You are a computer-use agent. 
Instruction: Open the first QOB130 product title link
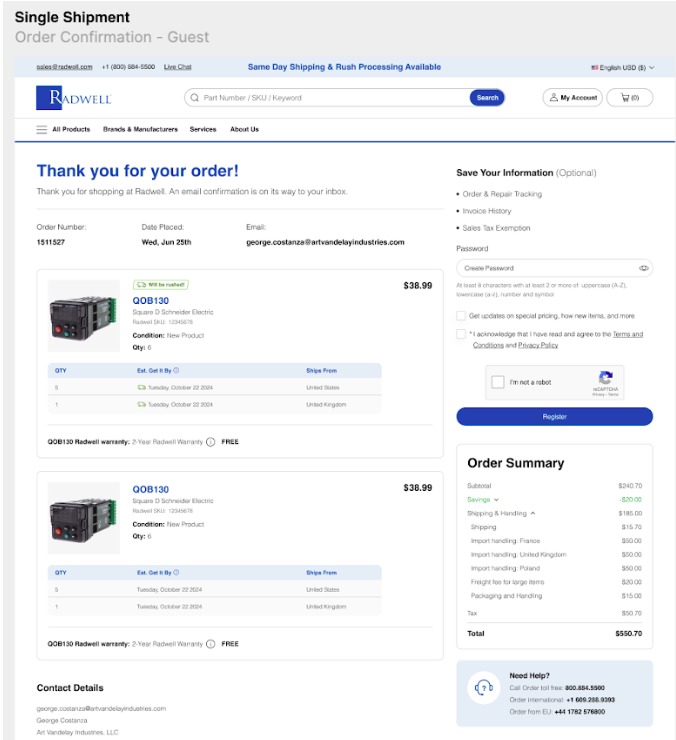[x=151, y=301]
